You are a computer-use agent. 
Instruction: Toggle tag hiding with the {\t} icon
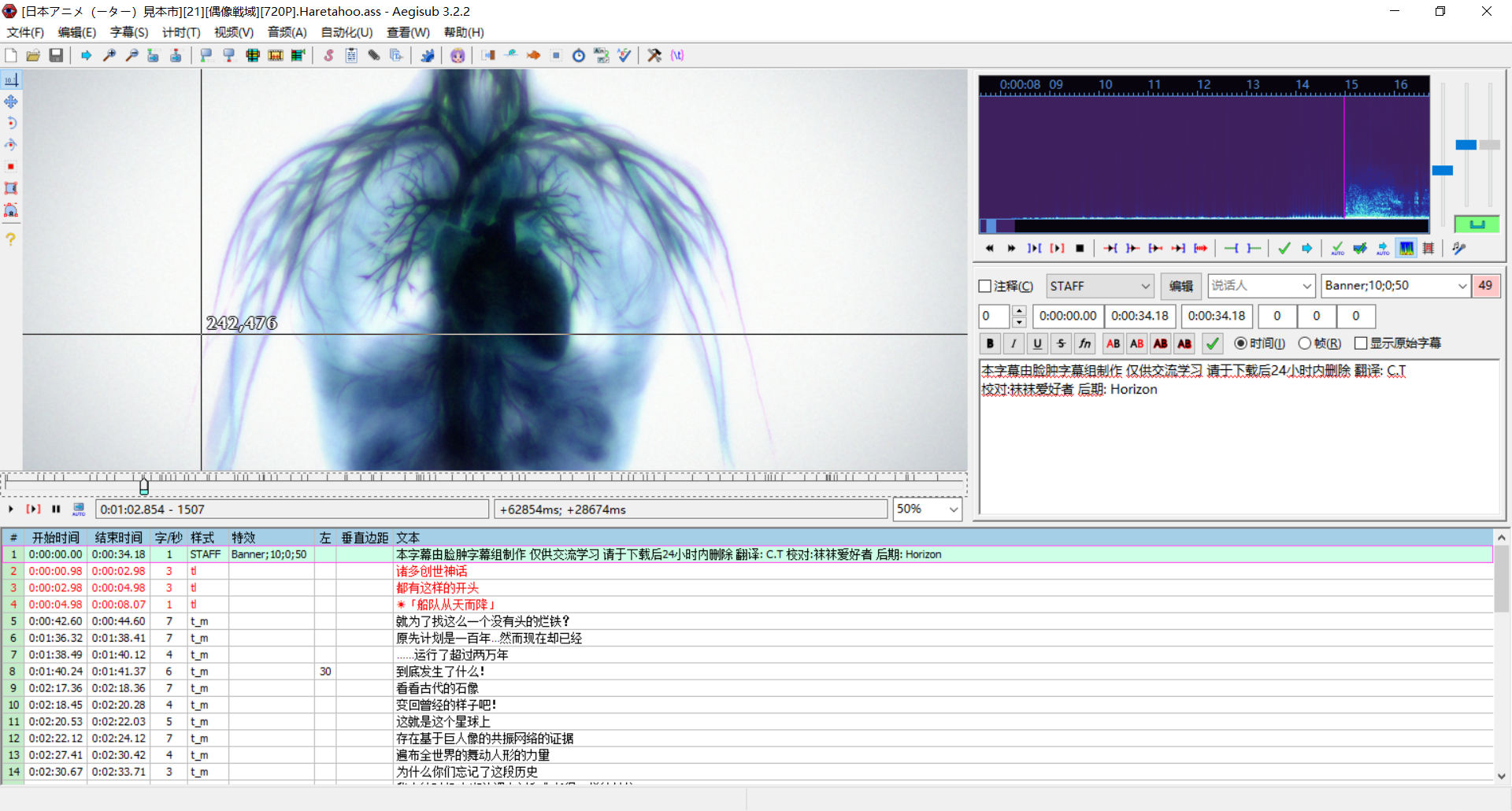677,55
